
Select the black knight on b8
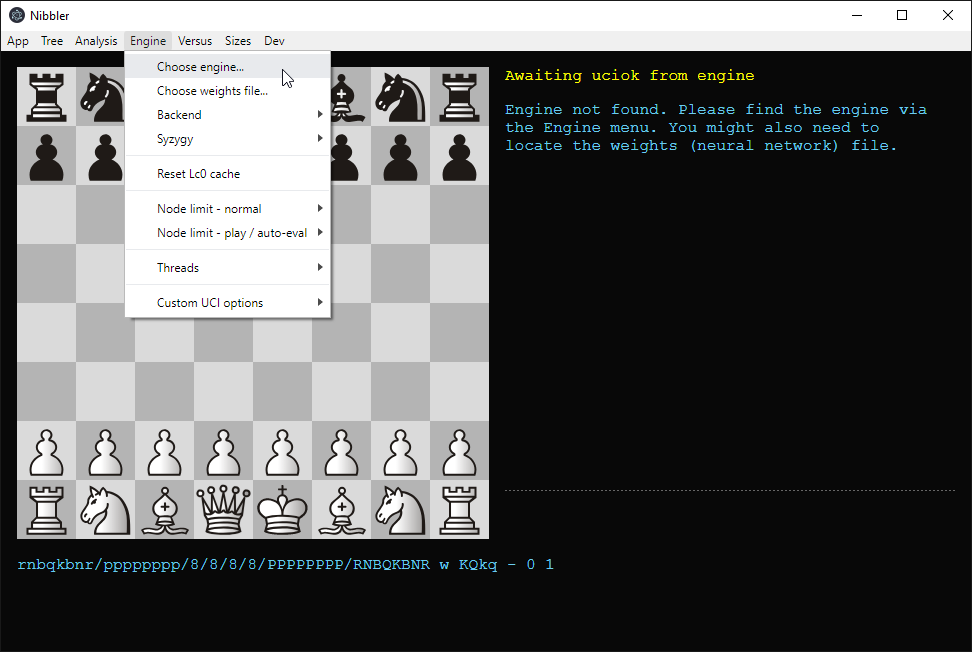pyautogui.click(x=105, y=96)
